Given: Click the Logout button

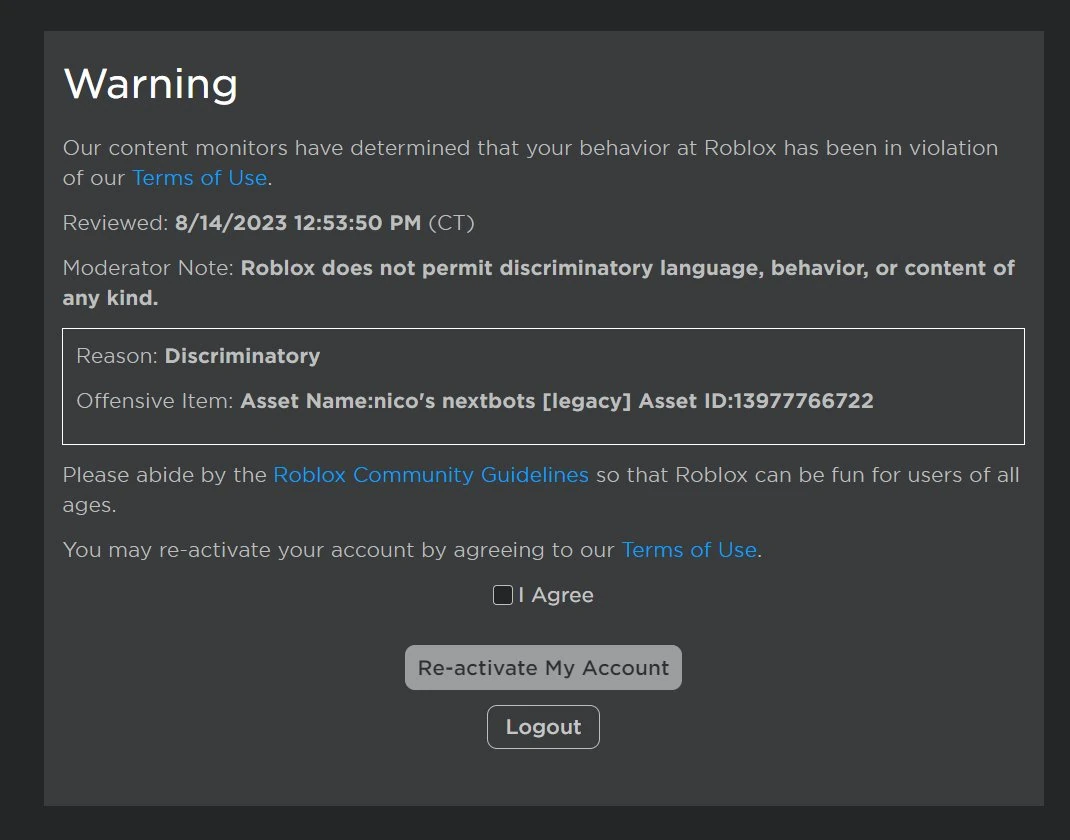Looking at the screenshot, I should pos(543,727).
